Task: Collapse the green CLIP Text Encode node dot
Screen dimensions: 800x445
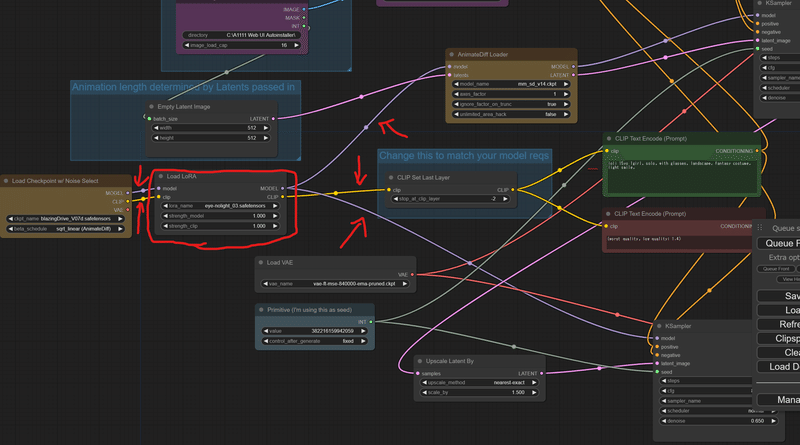Action: (x=609, y=139)
